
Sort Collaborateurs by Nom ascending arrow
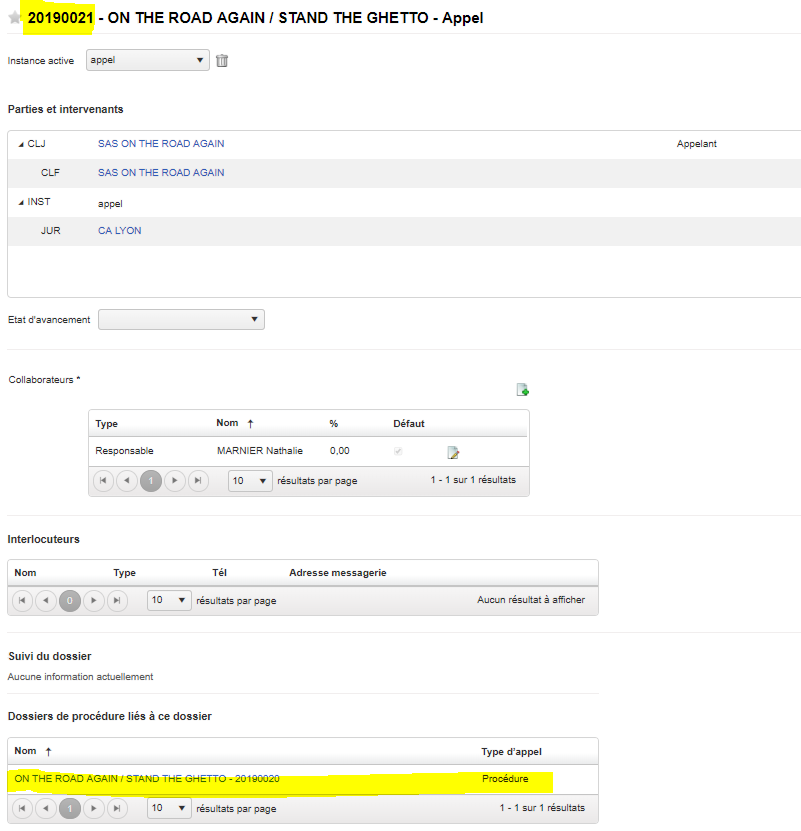pos(251,423)
